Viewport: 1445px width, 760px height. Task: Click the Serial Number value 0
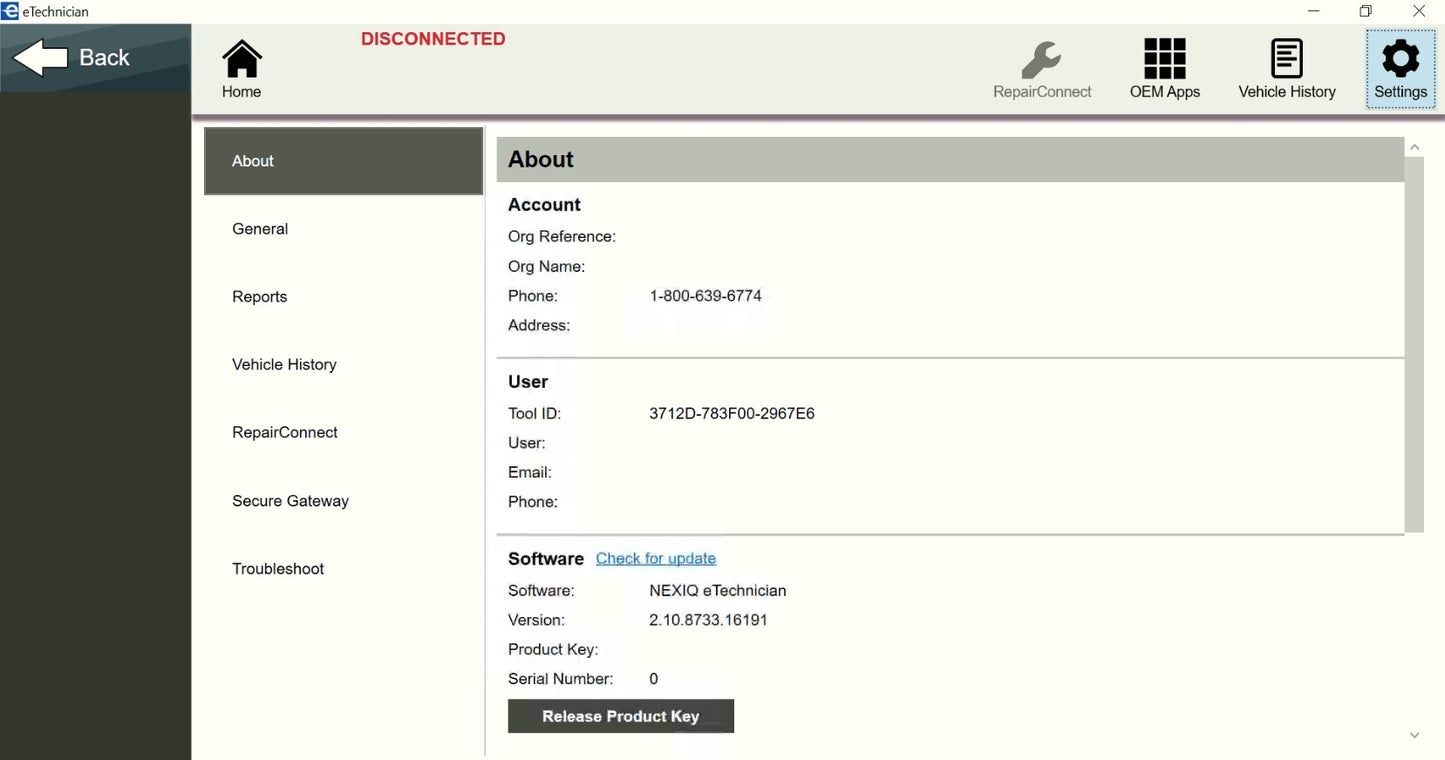(x=654, y=679)
